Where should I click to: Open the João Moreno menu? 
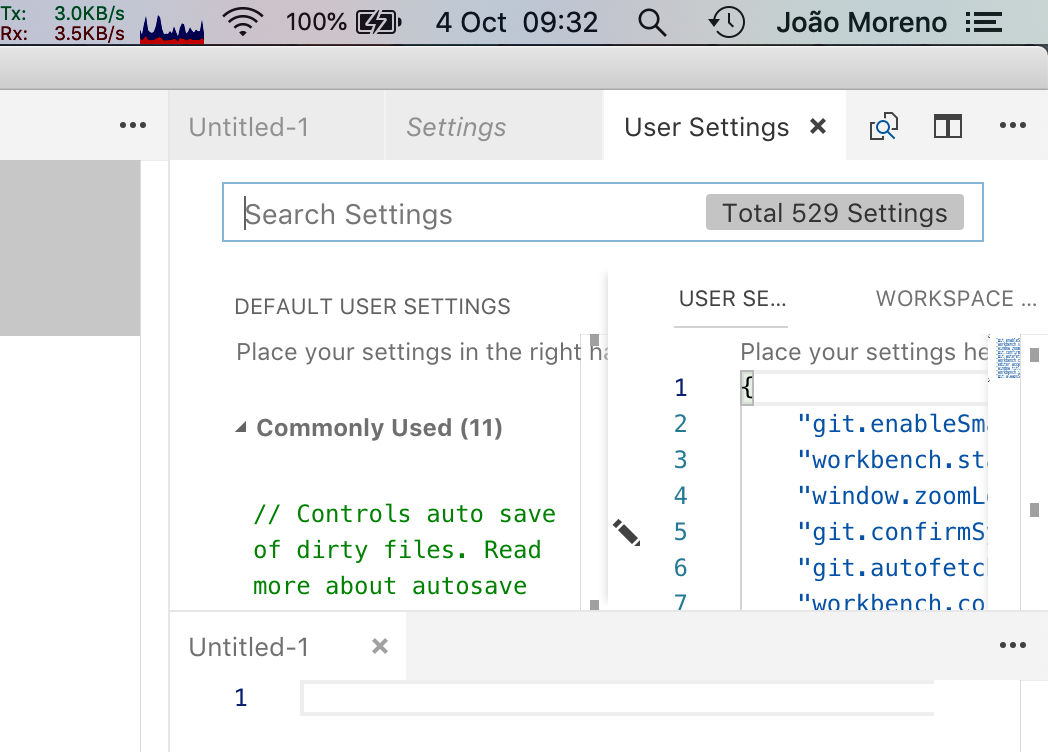click(x=861, y=21)
